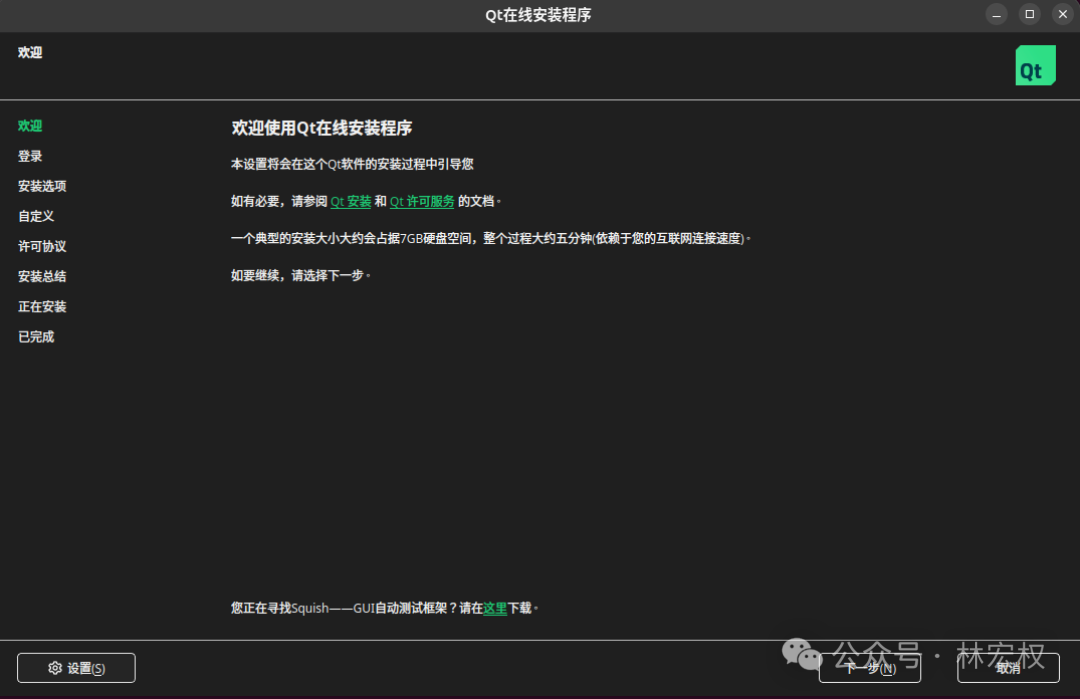Select the 许可协议 step in sidebar
Screen dimensions: 1080x699
(42, 247)
